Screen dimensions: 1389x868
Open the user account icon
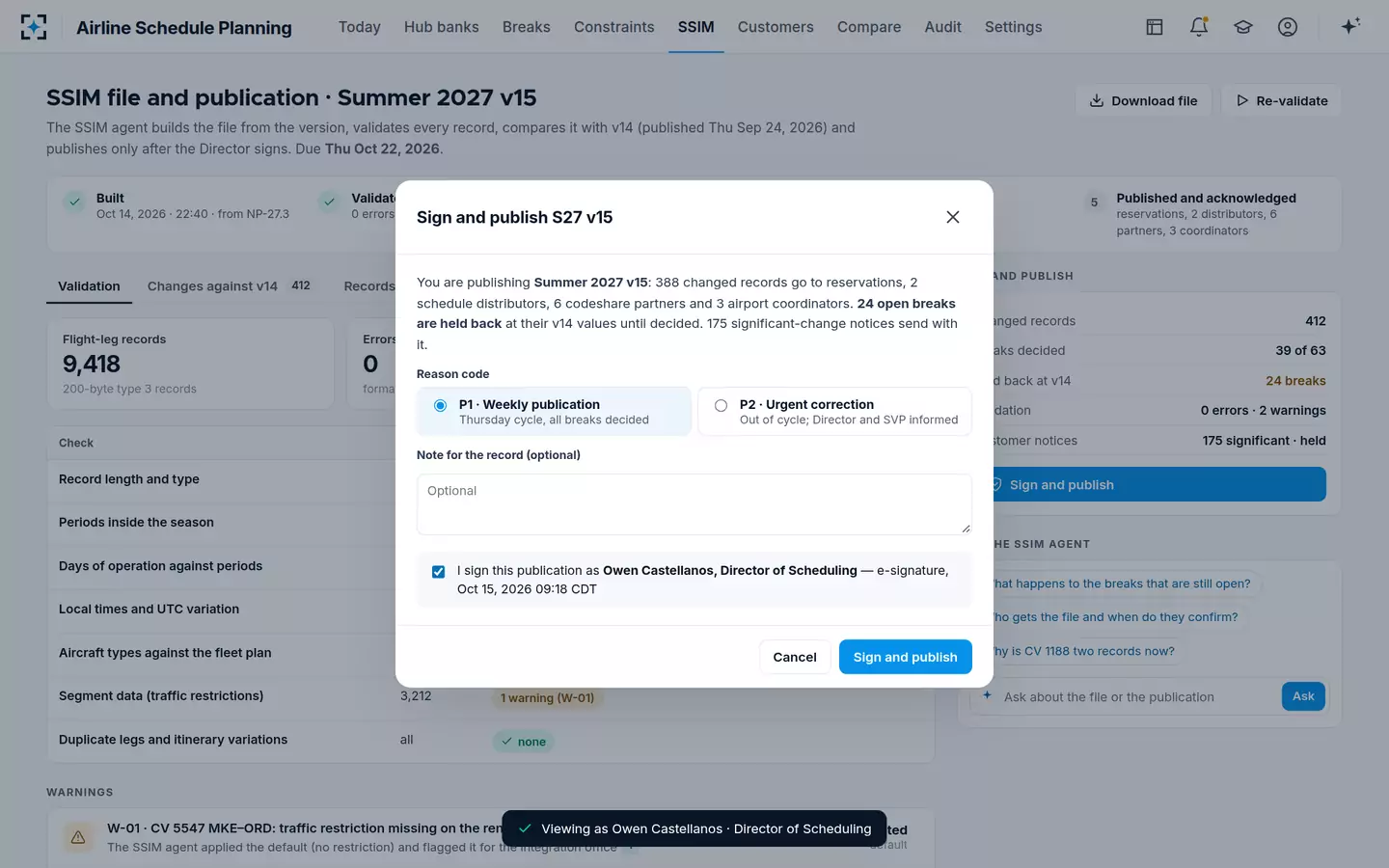(1288, 27)
